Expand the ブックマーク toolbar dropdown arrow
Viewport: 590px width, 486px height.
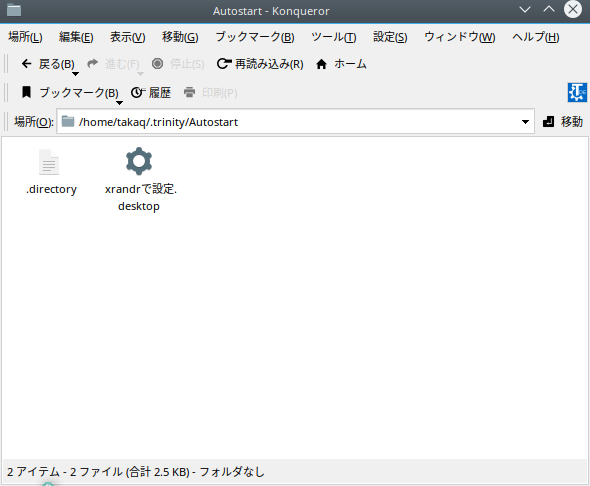pos(119,103)
